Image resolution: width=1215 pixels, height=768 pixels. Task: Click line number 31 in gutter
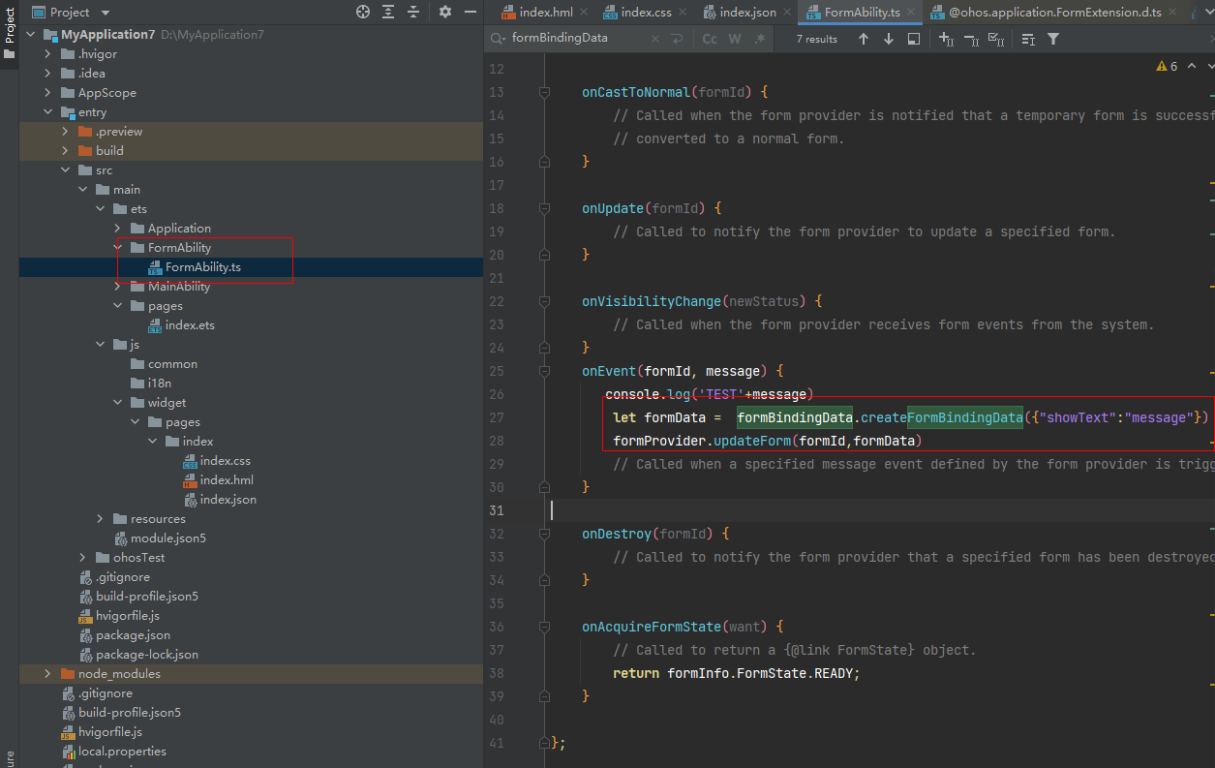(497, 510)
